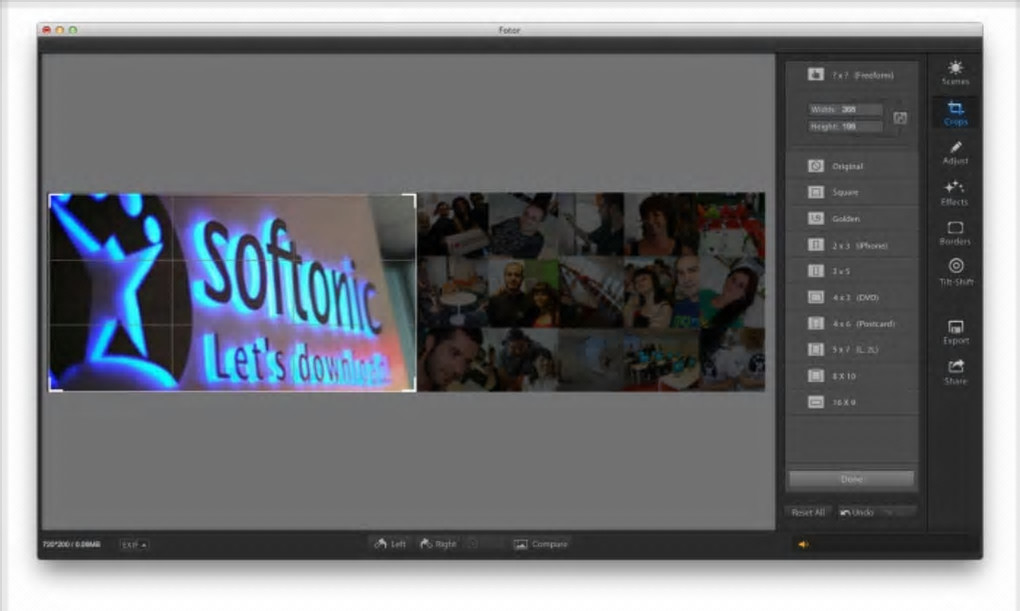The image size is (1020, 611).
Task: Choose the 16 x 9 crop preset
Action: tap(852, 402)
